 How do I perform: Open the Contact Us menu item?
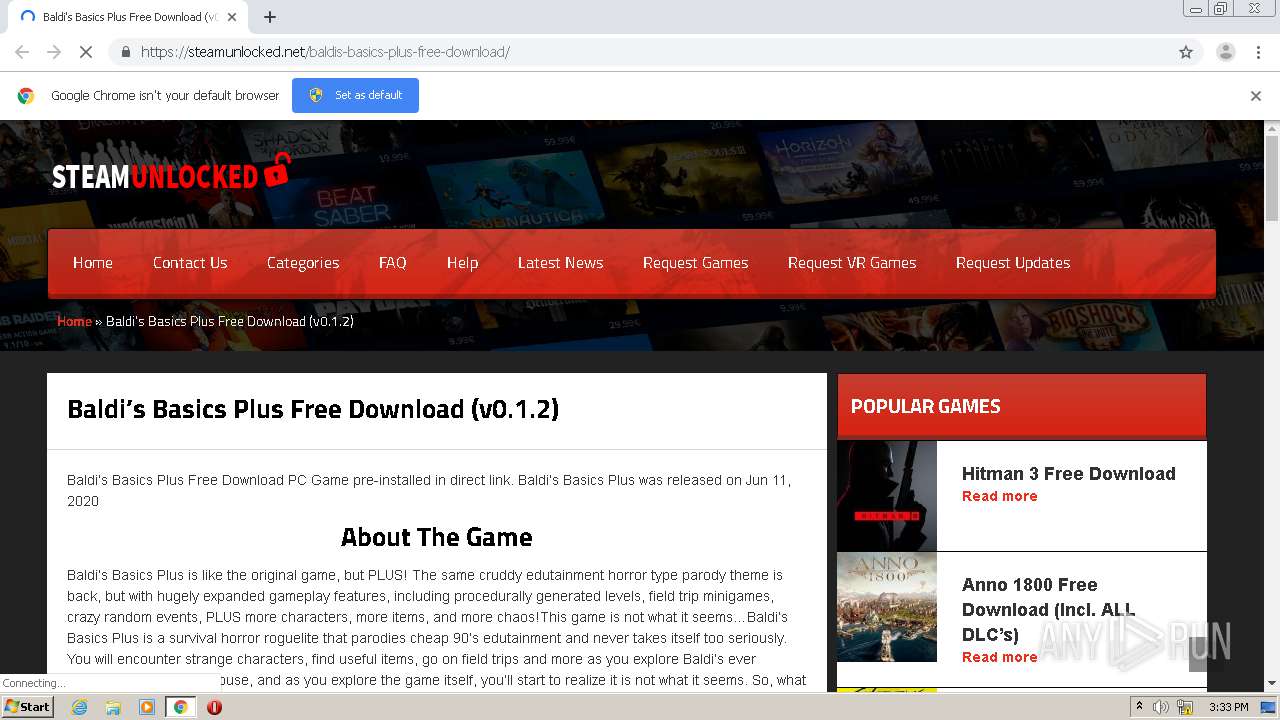(190, 263)
